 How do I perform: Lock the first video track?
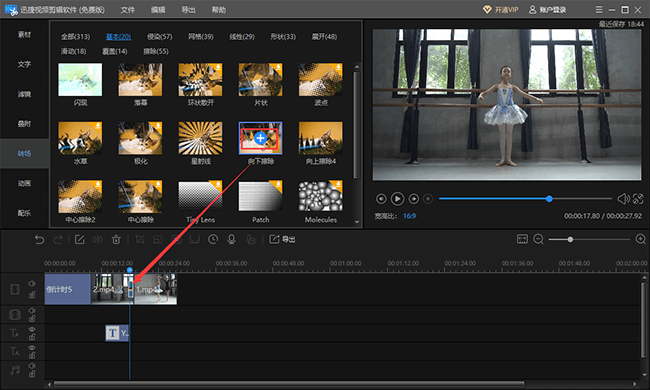pyautogui.click(x=32, y=295)
